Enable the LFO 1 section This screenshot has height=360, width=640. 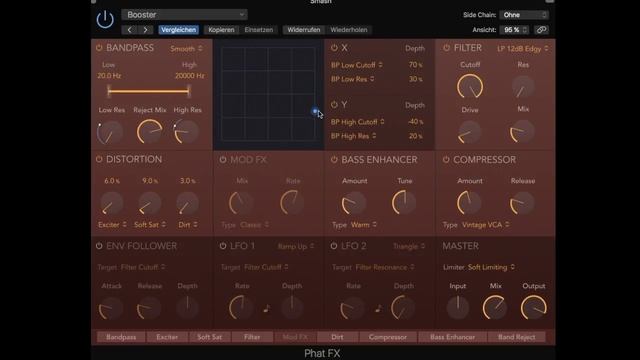[223, 246]
